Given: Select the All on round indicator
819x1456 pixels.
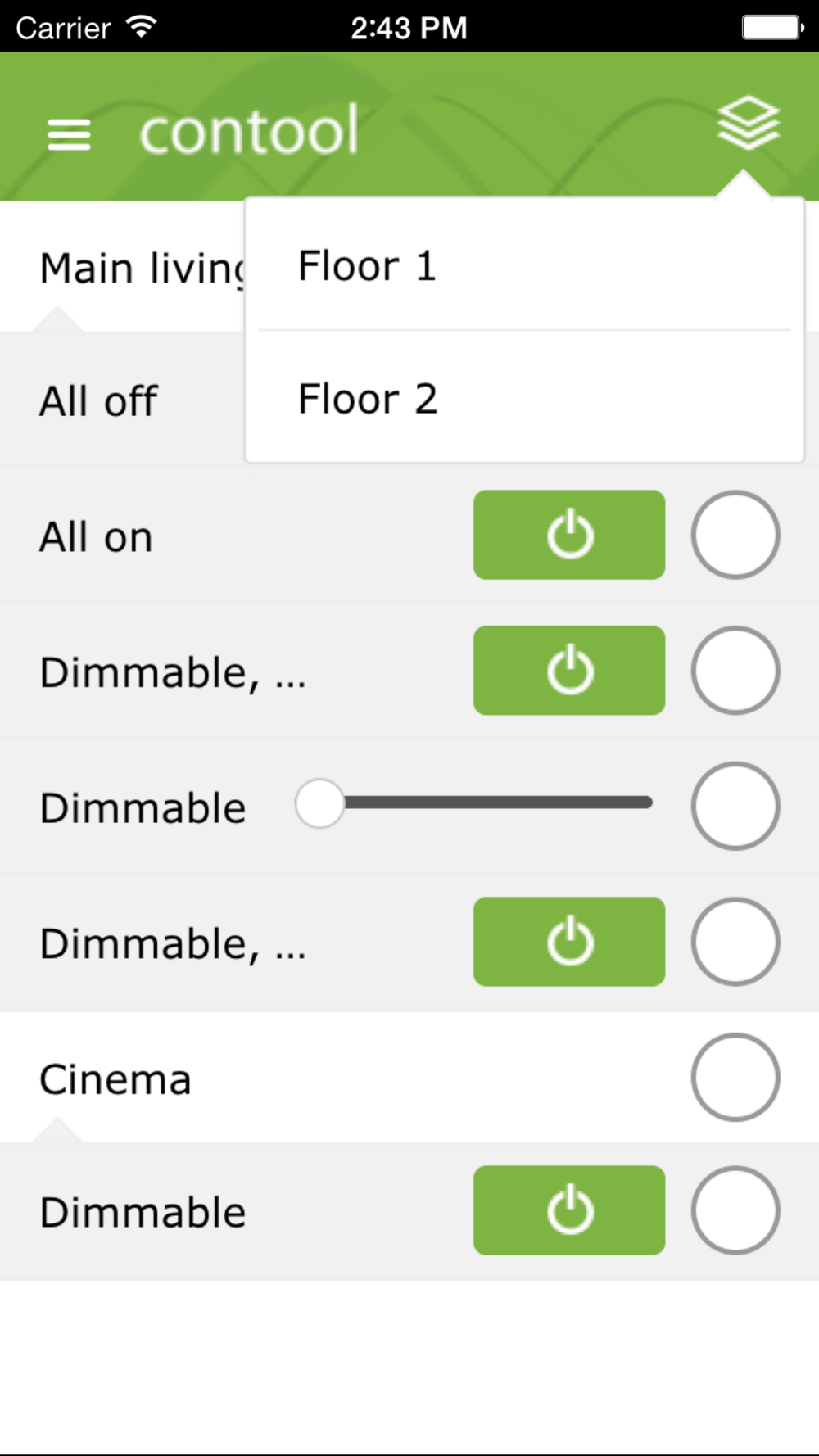Looking at the screenshot, I should click(x=735, y=535).
